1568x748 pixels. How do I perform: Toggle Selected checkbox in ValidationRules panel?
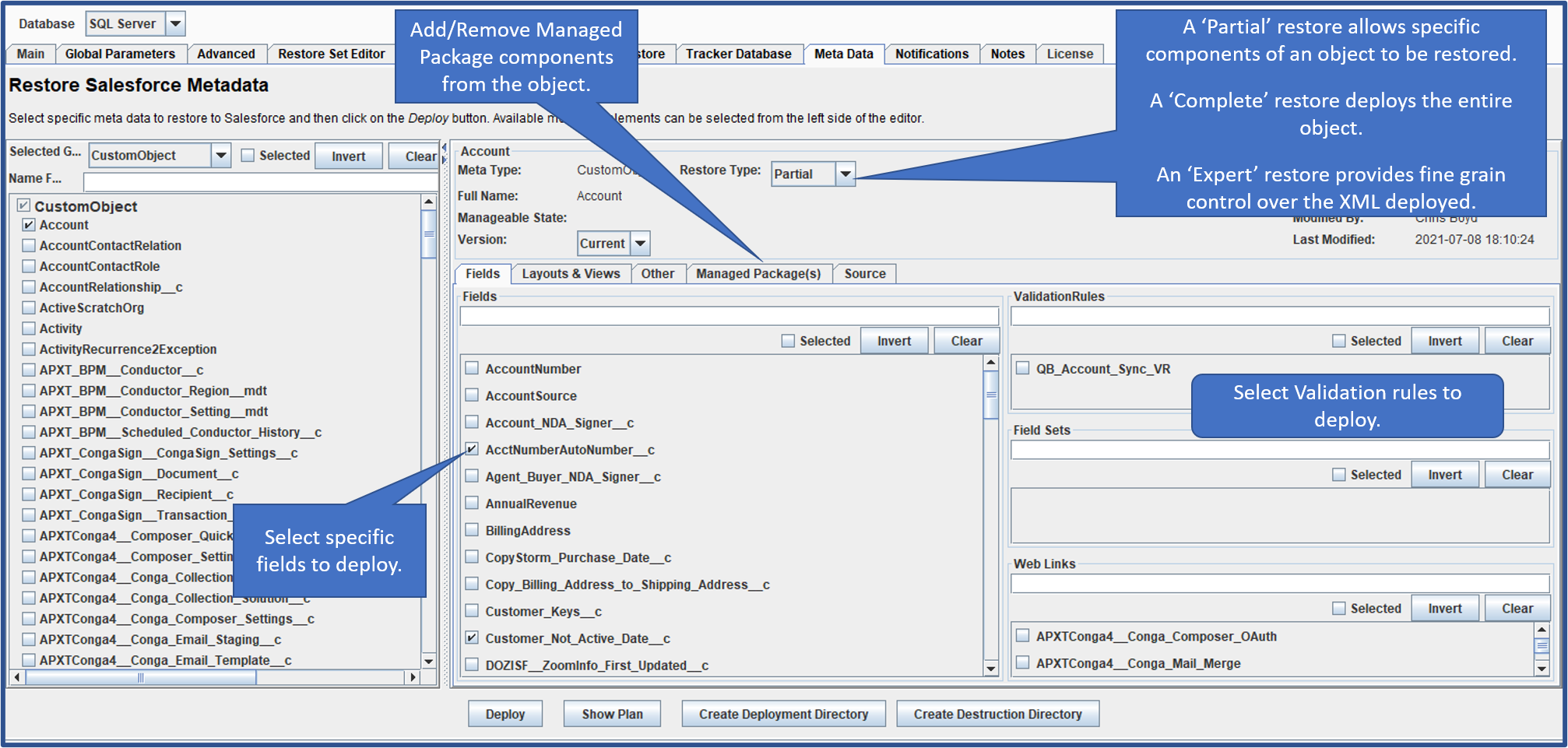pos(1339,341)
